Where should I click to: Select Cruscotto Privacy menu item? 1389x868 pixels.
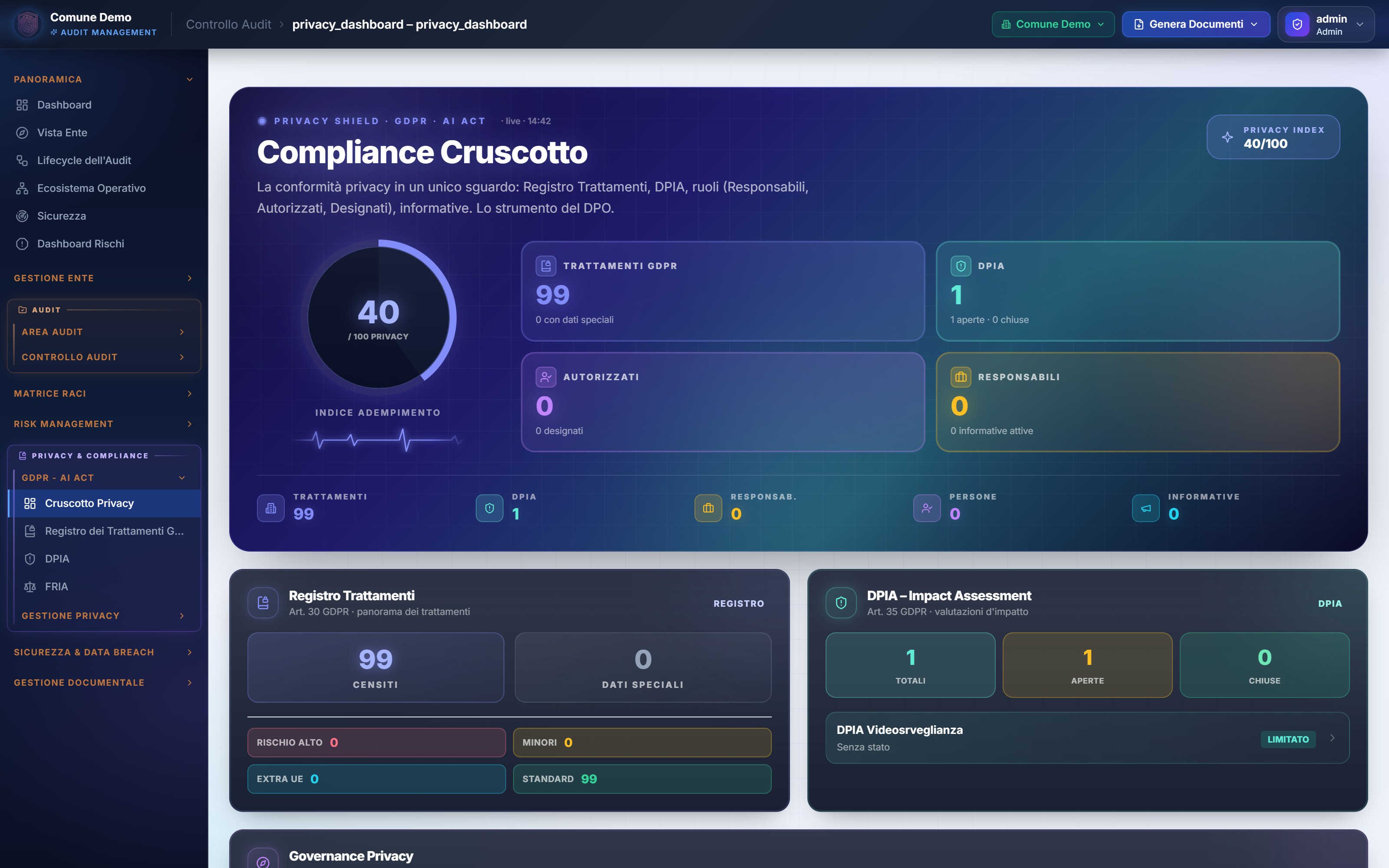click(x=105, y=503)
